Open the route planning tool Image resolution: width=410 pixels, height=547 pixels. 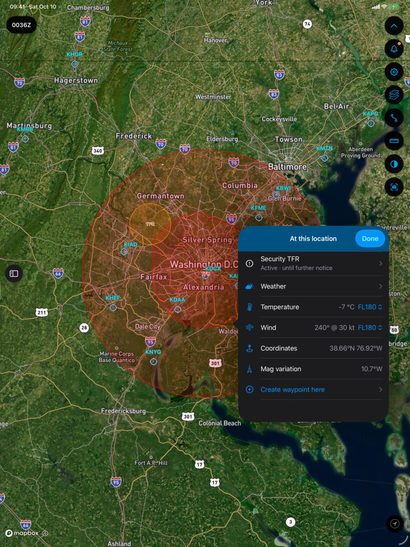click(394, 118)
